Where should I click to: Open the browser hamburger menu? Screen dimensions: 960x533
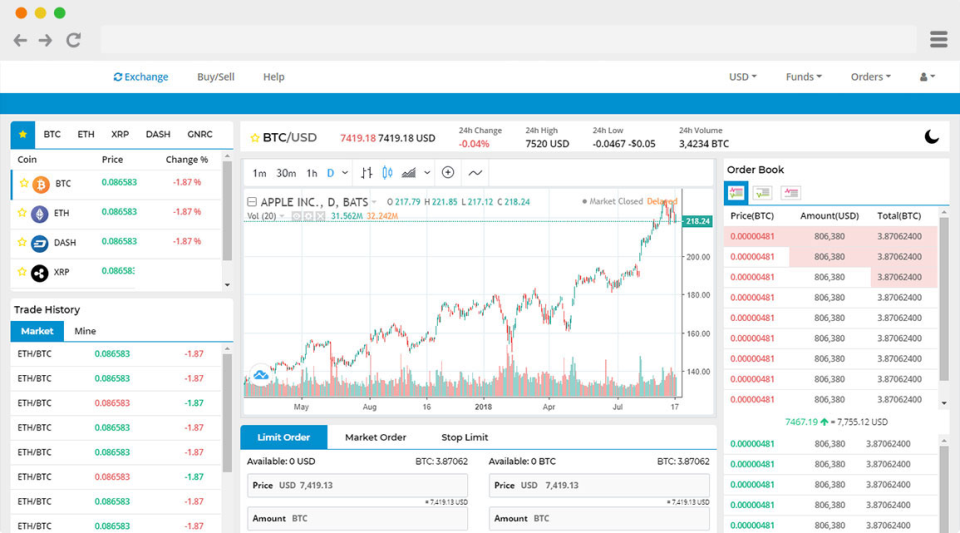pos(939,39)
